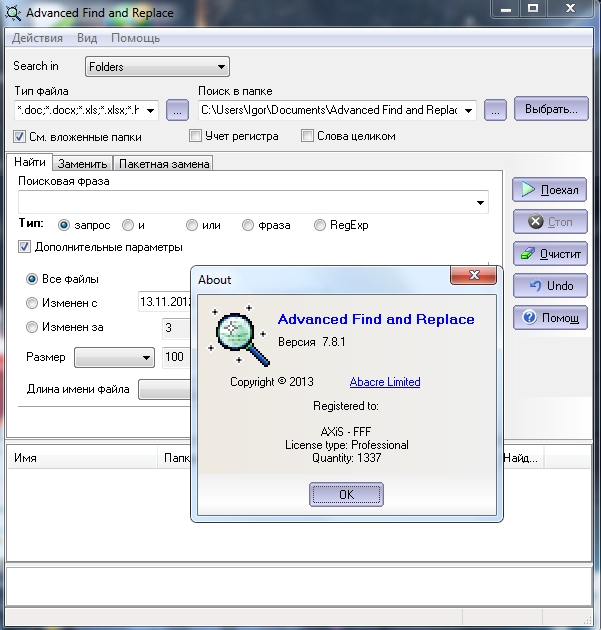
Task: Open the Действия menu
Action: click(x=37, y=38)
